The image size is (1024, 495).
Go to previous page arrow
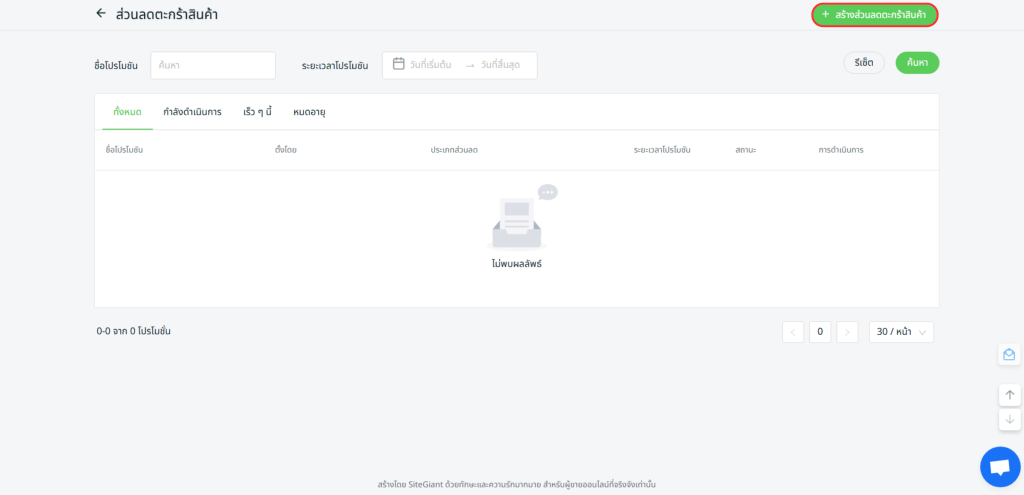click(793, 332)
